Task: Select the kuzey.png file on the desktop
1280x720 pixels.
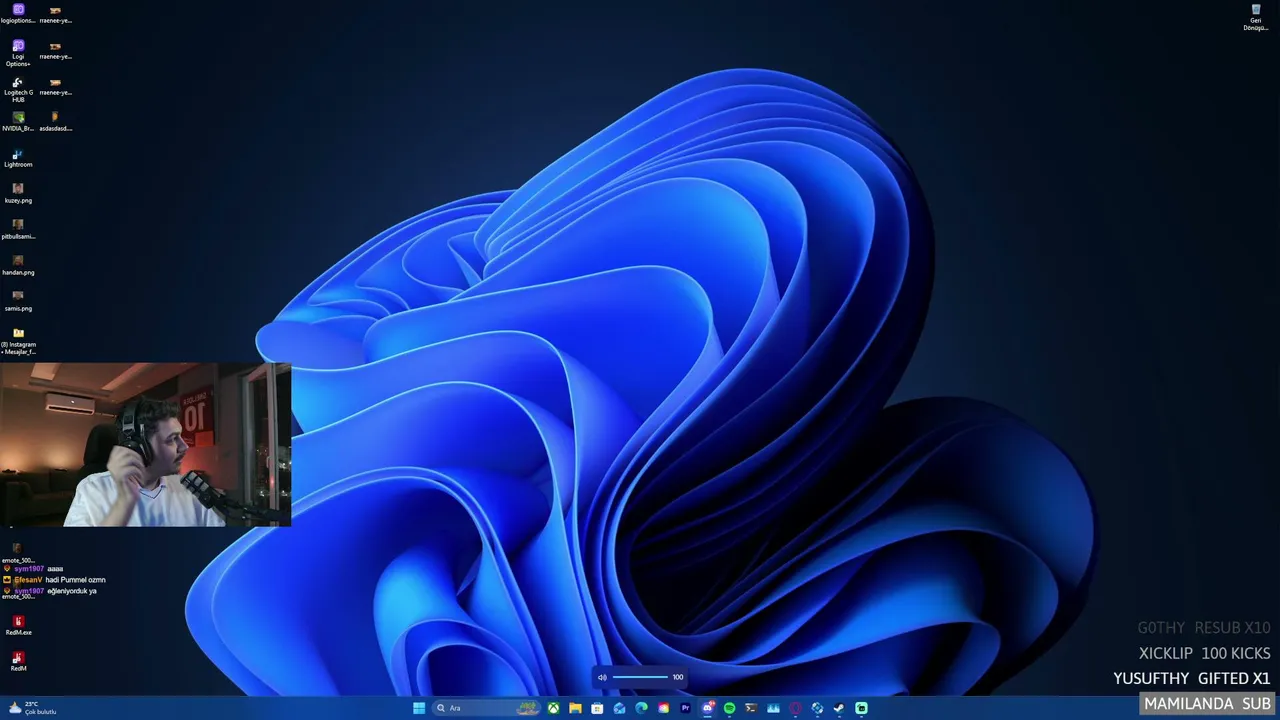Action: (18, 193)
